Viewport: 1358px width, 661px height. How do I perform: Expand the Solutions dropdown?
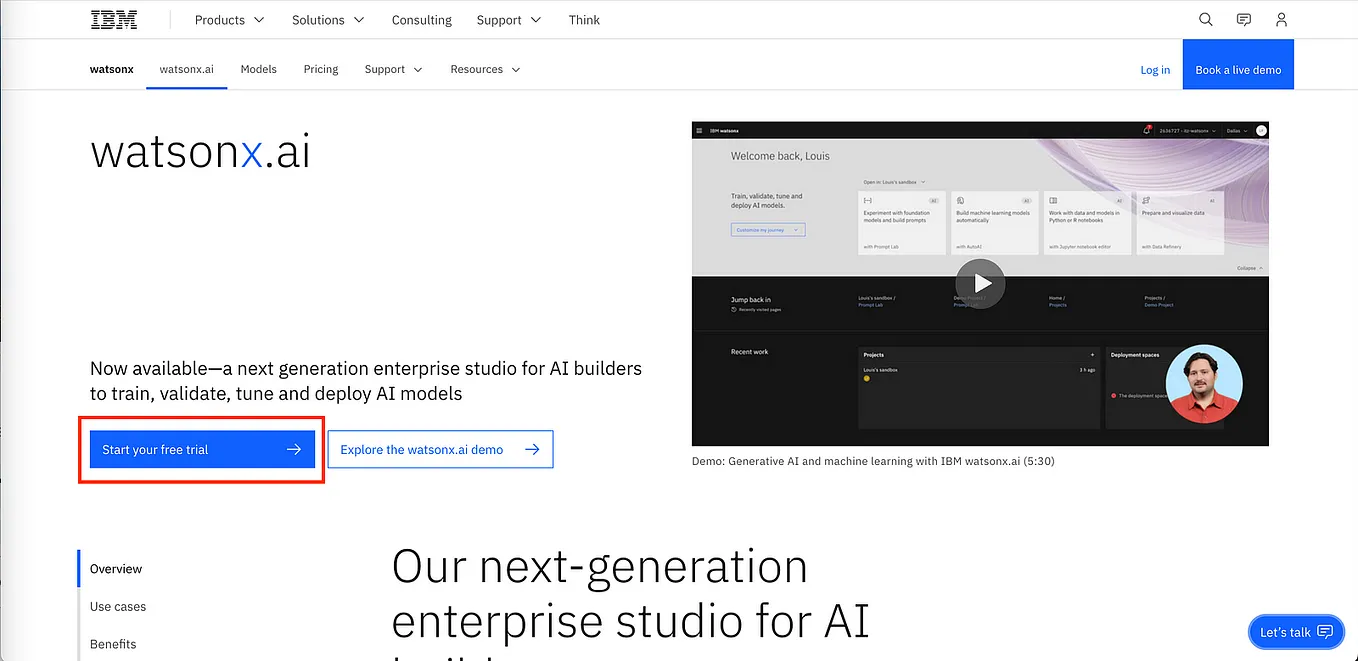click(327, 19)
